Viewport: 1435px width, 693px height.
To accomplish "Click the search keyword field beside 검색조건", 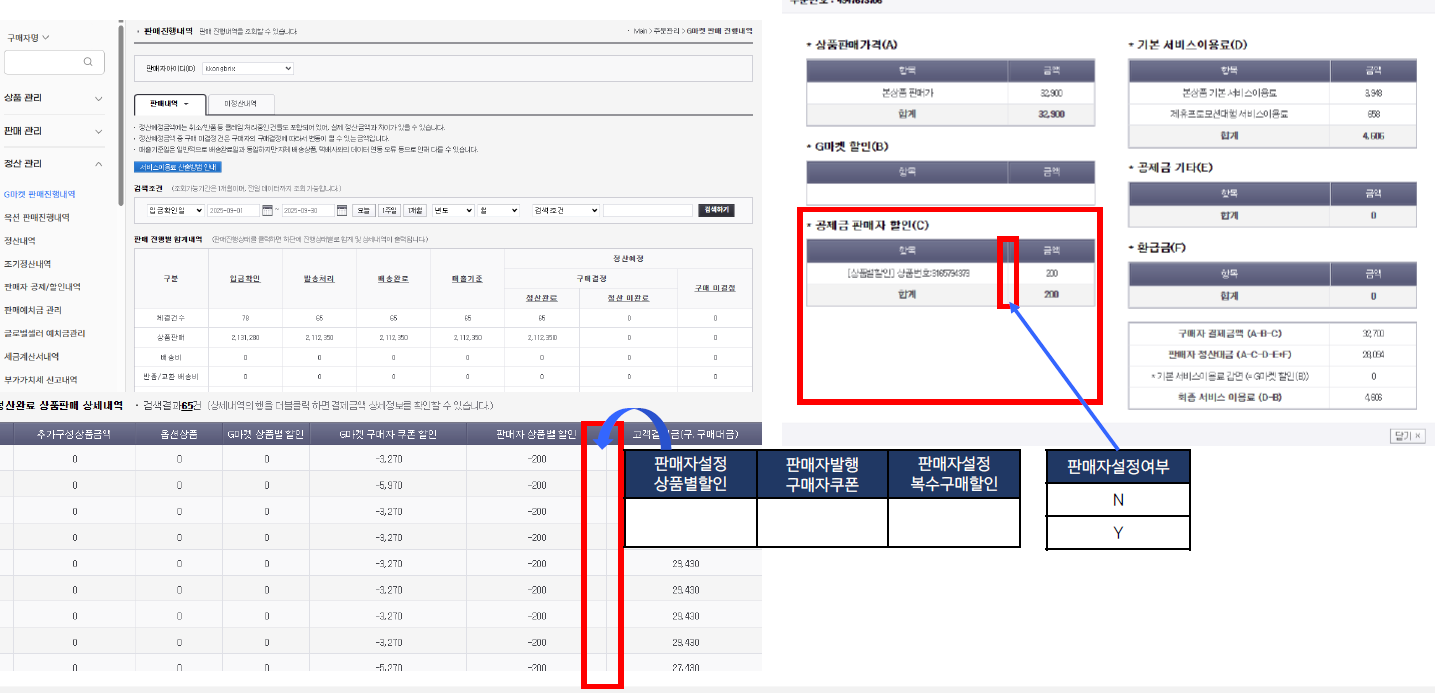I will [648, 211].
